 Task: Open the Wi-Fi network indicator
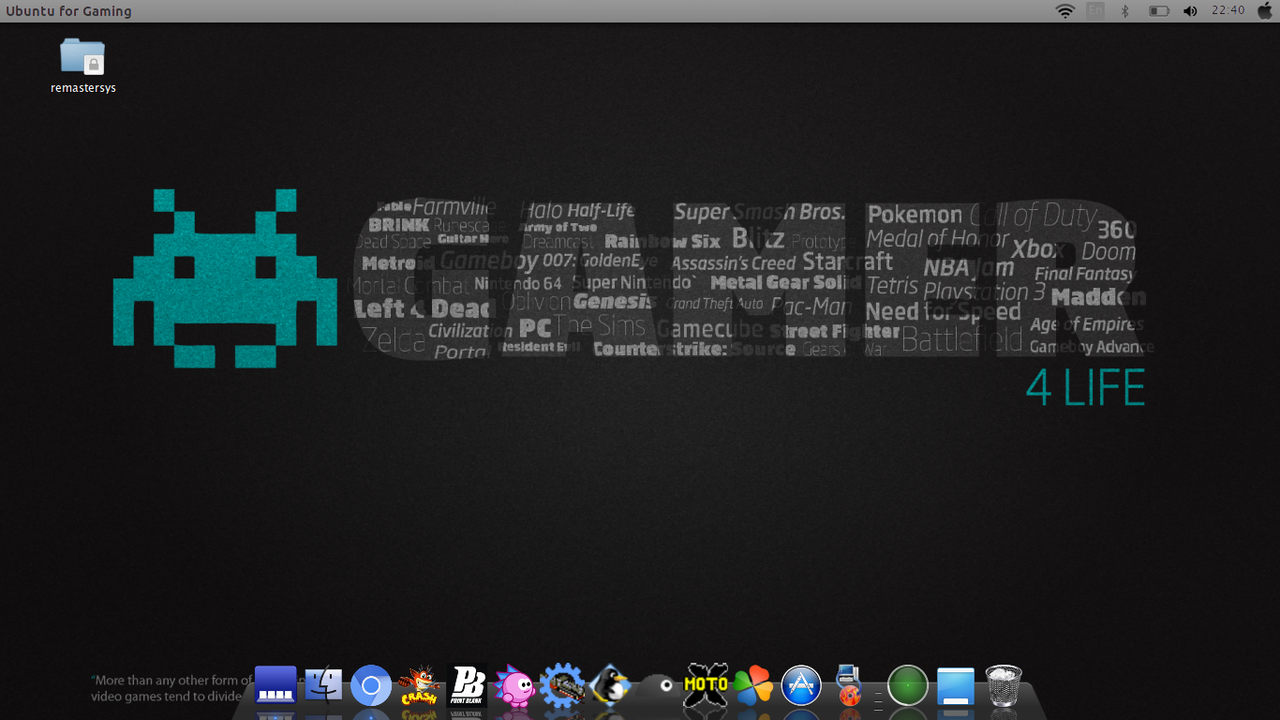(x=1065, y=11)
